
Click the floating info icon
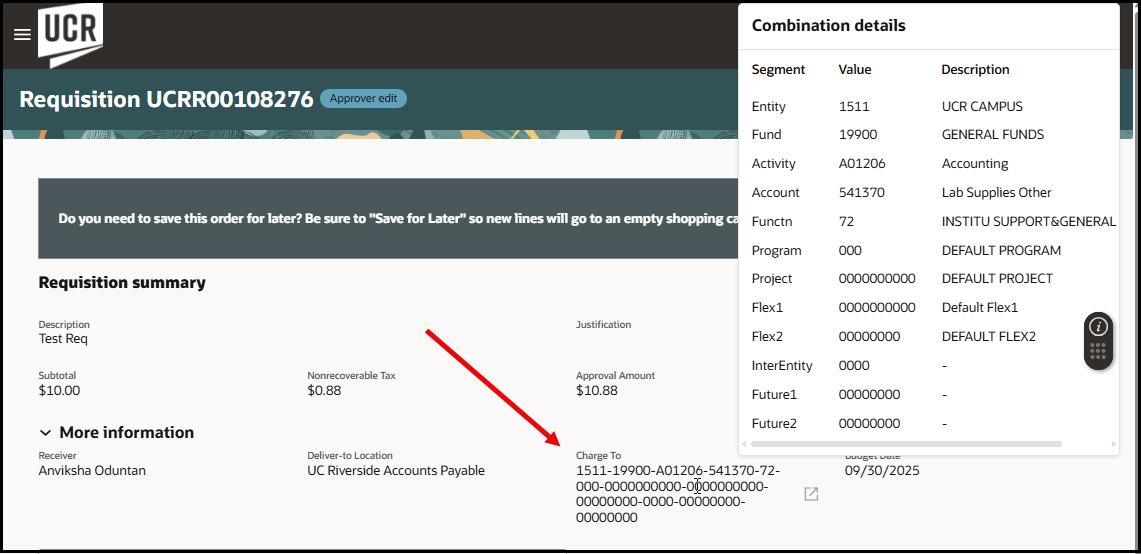click(1098, 327)
